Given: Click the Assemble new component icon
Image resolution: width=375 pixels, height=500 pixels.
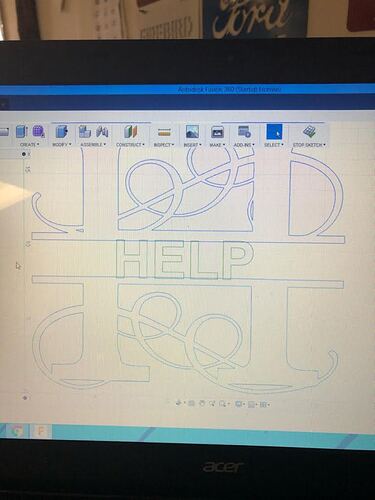Looking at the screenshot, I should pyautogui.click(x=85, y=131).
